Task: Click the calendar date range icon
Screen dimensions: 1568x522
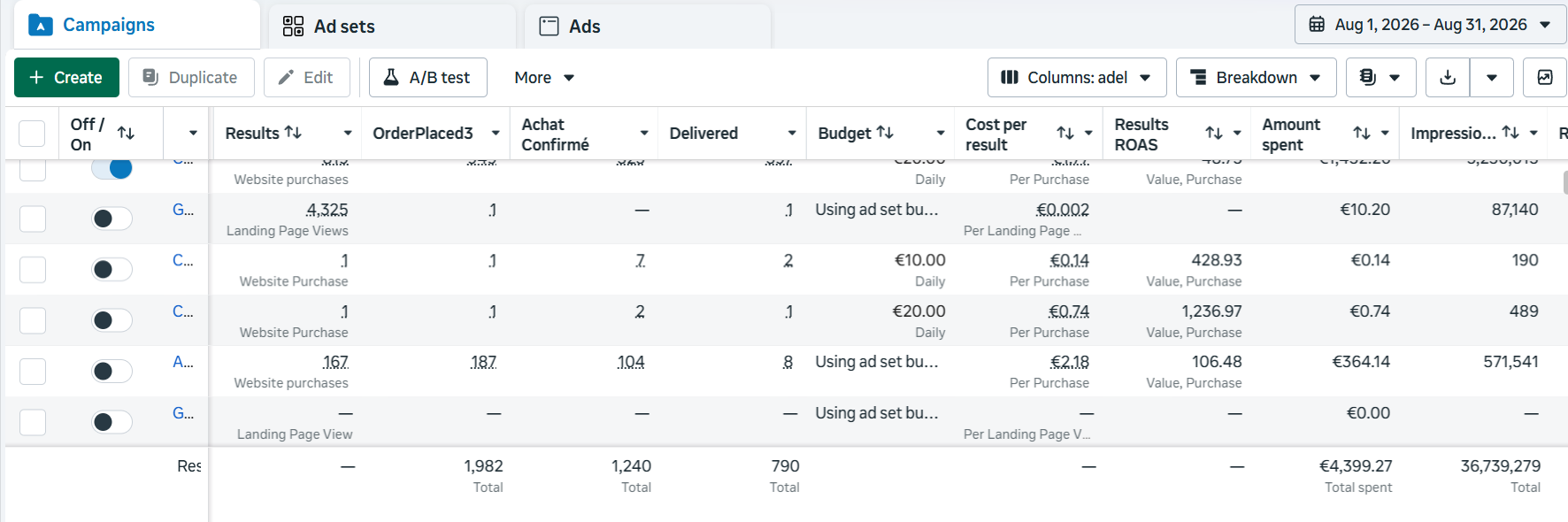Action: [x=1317, y=25]
